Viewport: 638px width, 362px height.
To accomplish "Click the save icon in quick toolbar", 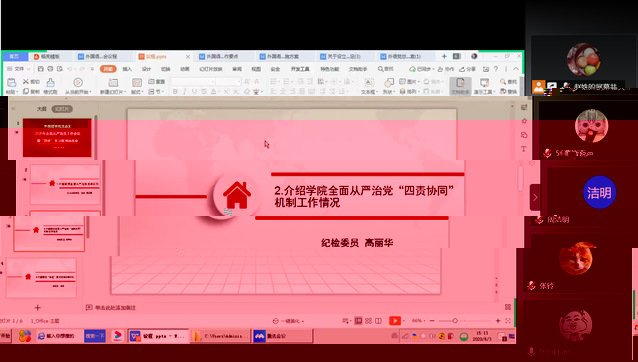I will point(40,69).
